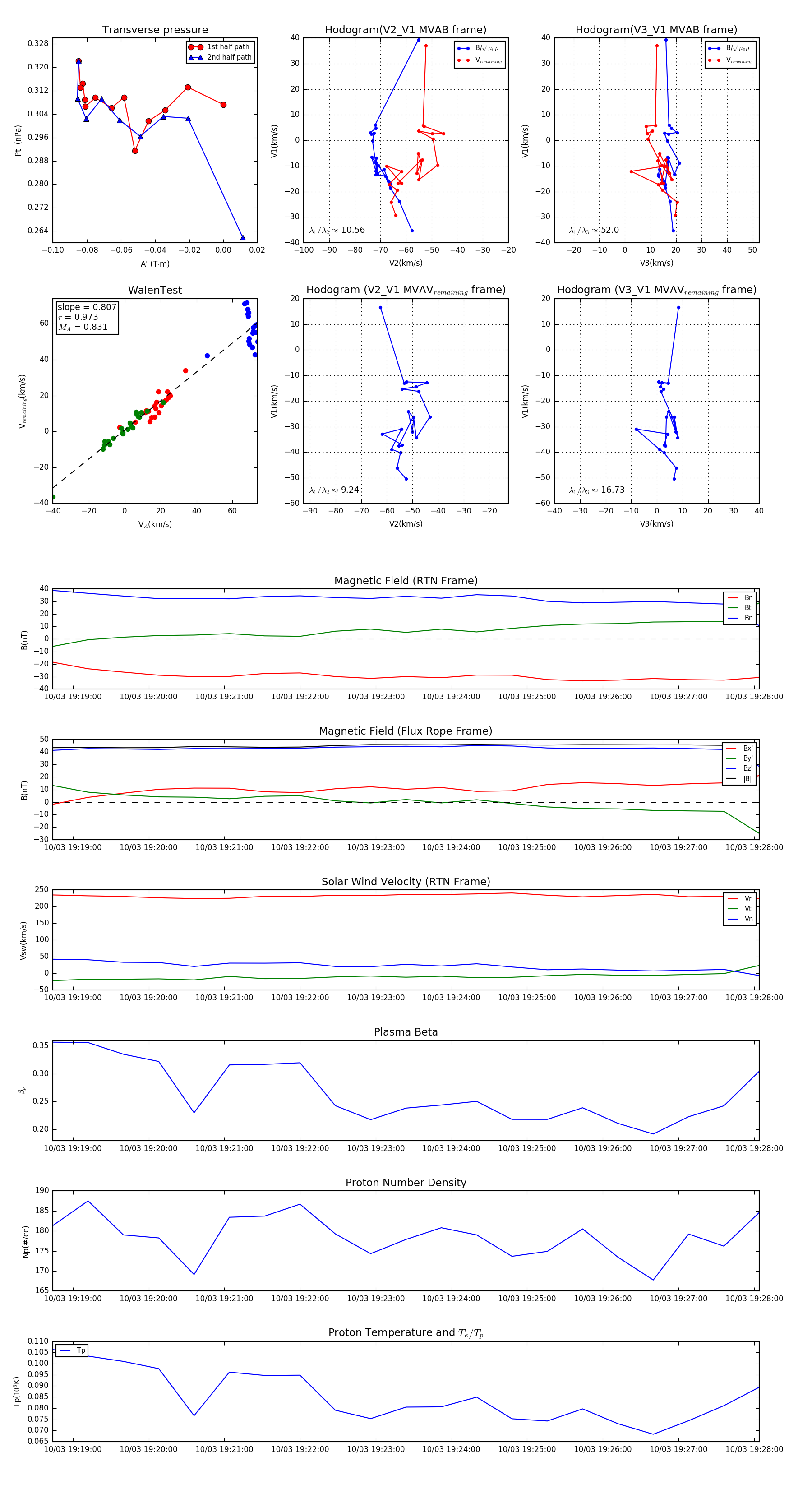Select the 'Plasma Beta' plot title

pos(406,1032)
